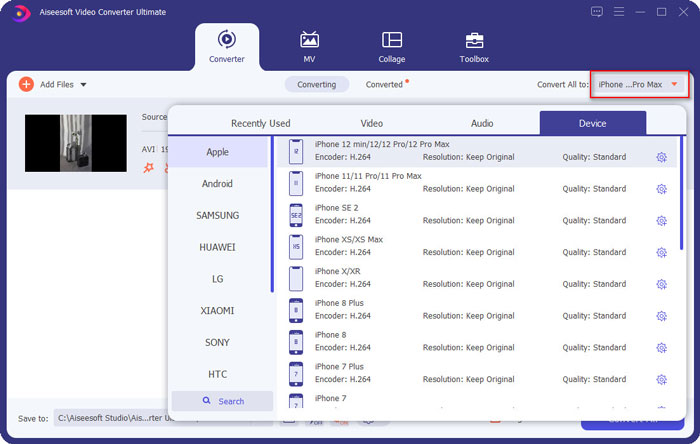The height and width of the screenshot is (444, 700).
Task: Select the iPhone X/XR profile
Action: [x=477, y=278]
